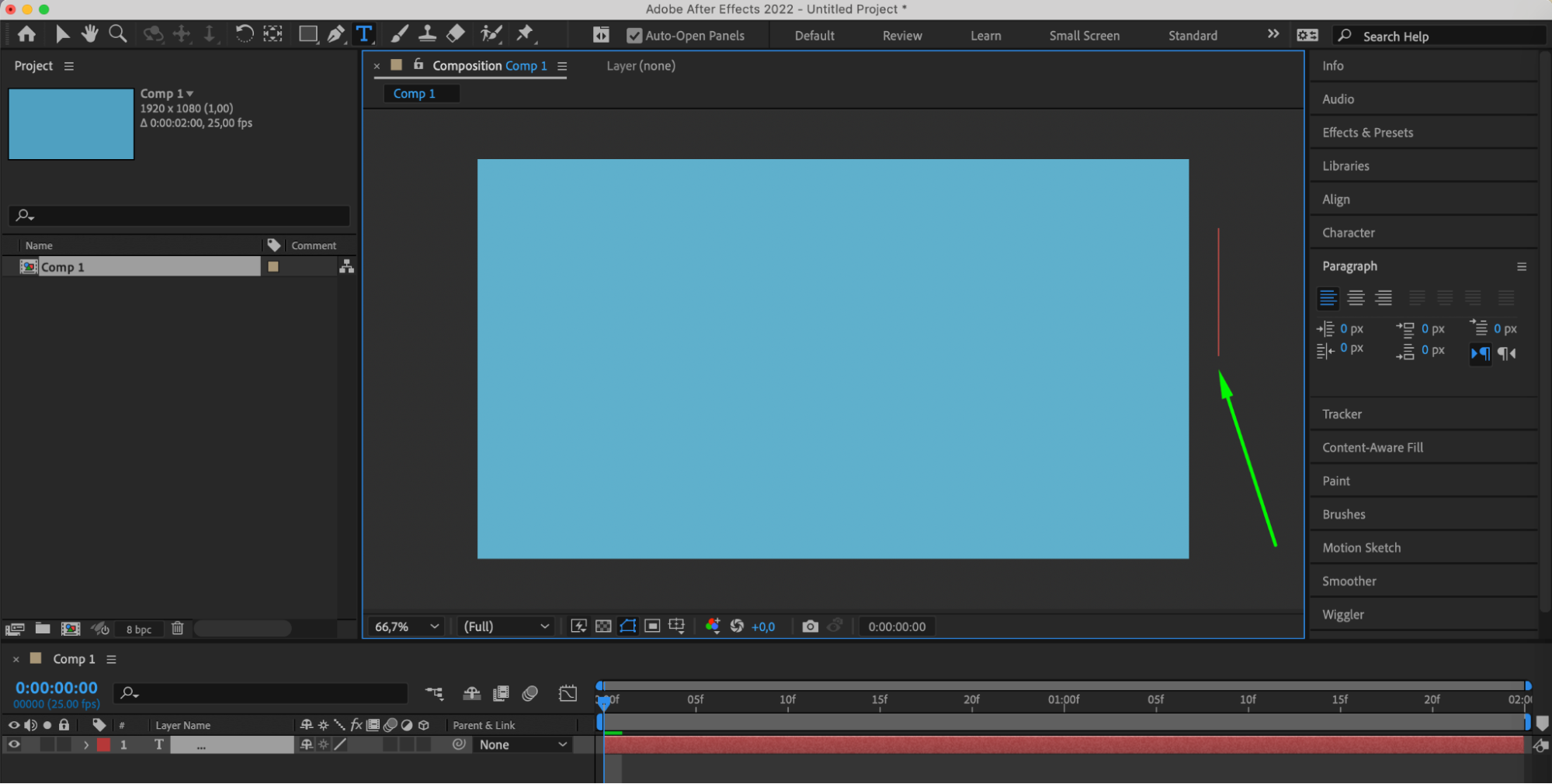Click the center text alignment button

tap(1356, 298)
